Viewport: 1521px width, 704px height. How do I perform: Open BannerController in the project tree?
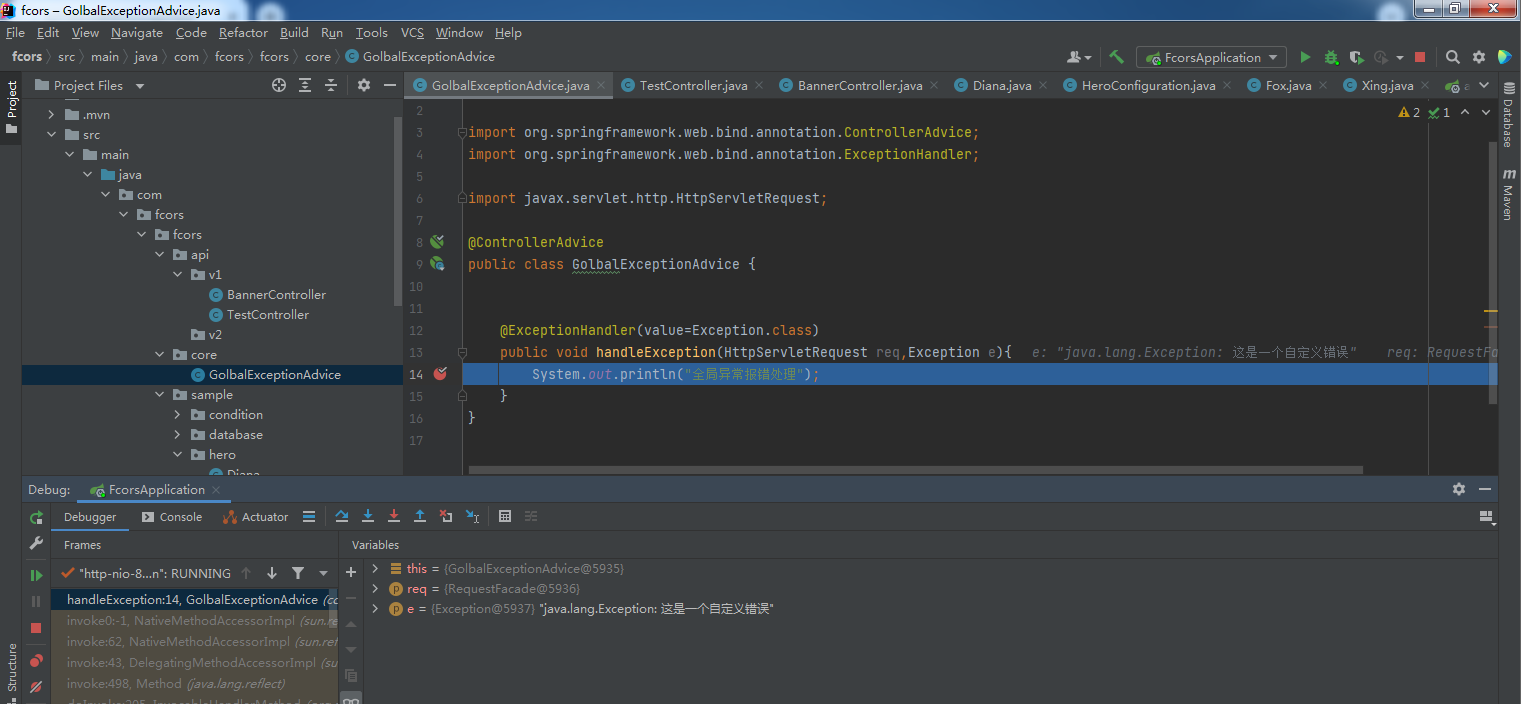click(x=276, y=295)
